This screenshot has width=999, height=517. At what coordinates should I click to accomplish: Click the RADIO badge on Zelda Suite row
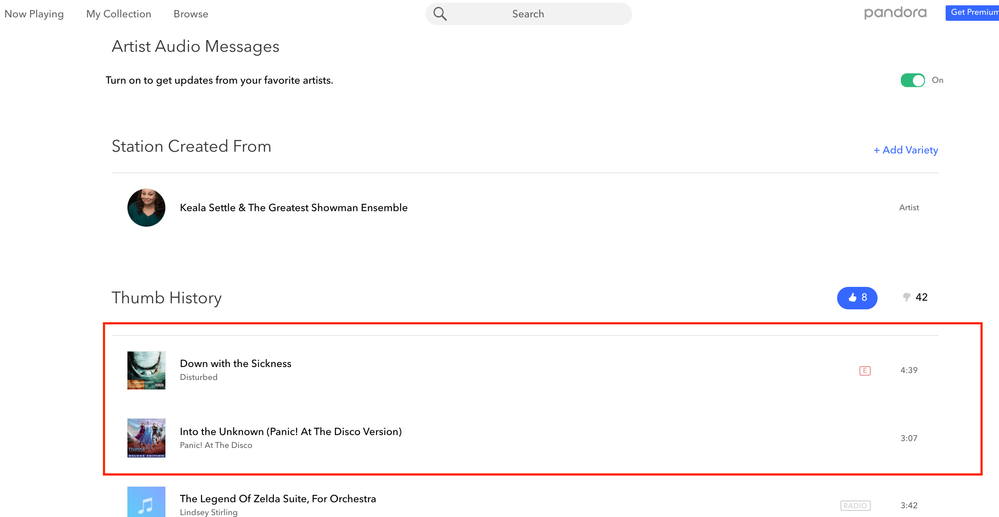[855, 506]
